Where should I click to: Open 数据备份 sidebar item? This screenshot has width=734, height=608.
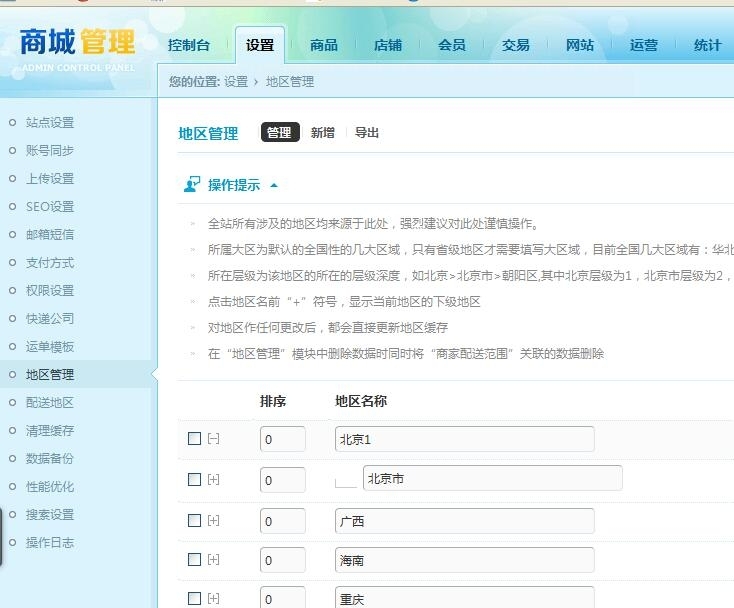50,459
